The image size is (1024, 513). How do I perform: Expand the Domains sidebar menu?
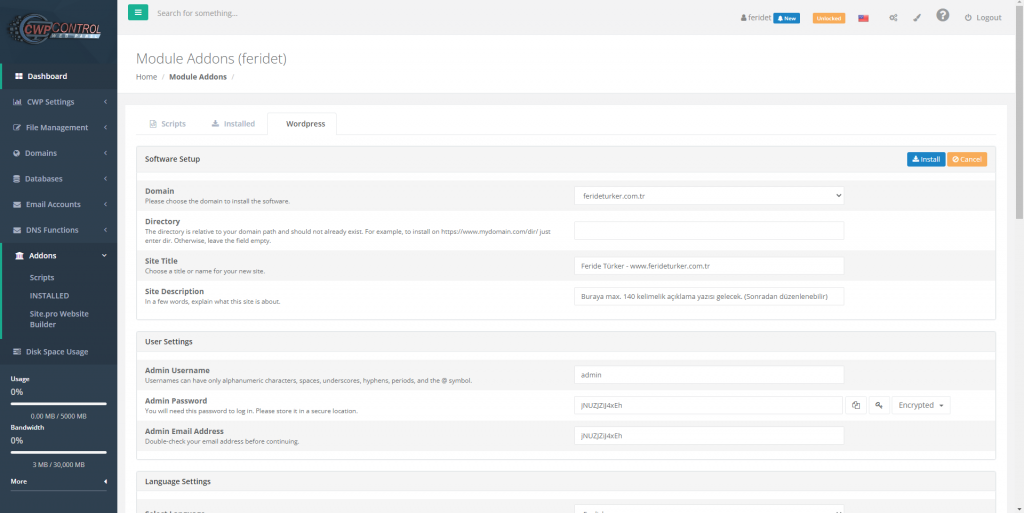click(59, 153)
